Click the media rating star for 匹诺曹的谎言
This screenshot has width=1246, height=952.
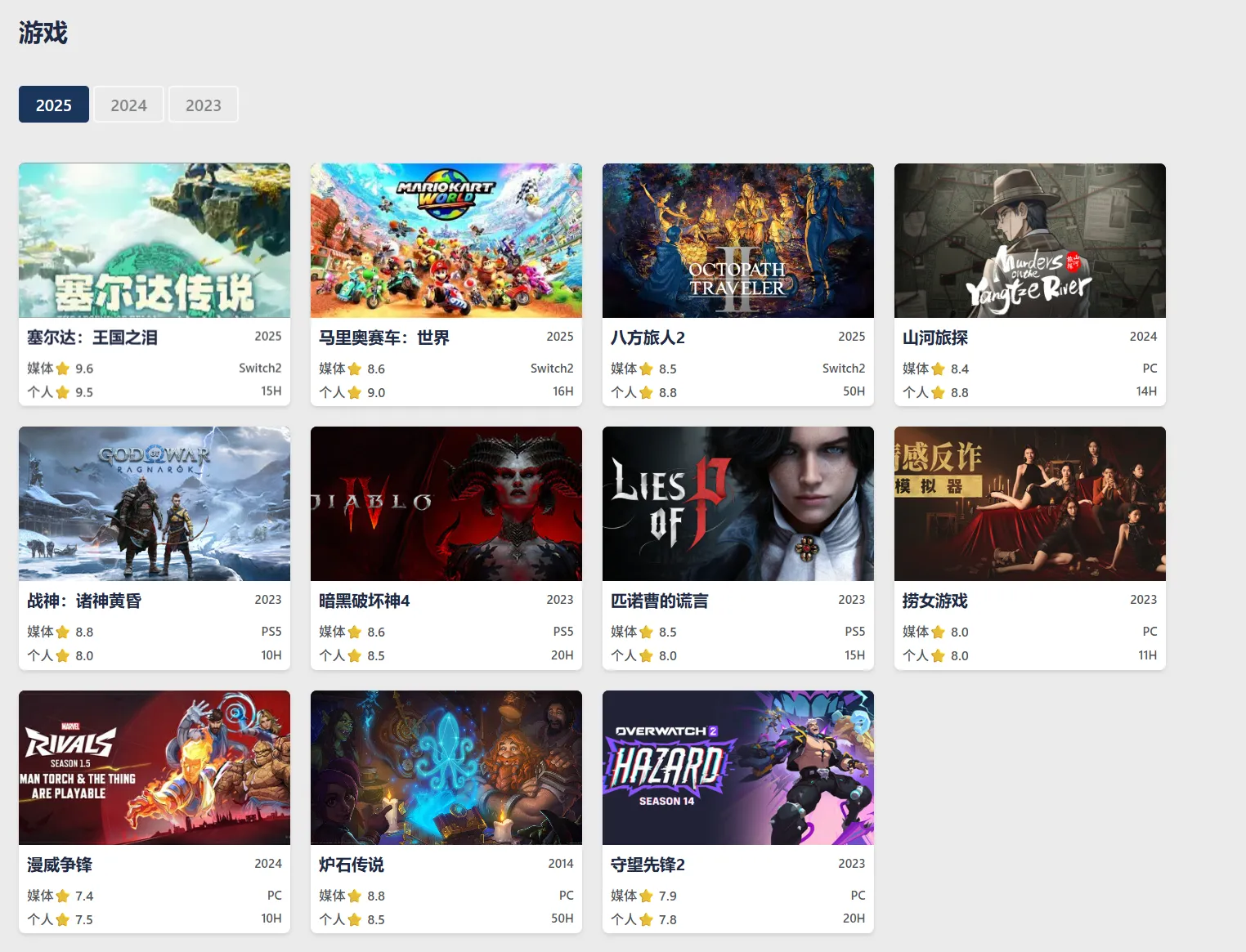click(x=647, y=632)
